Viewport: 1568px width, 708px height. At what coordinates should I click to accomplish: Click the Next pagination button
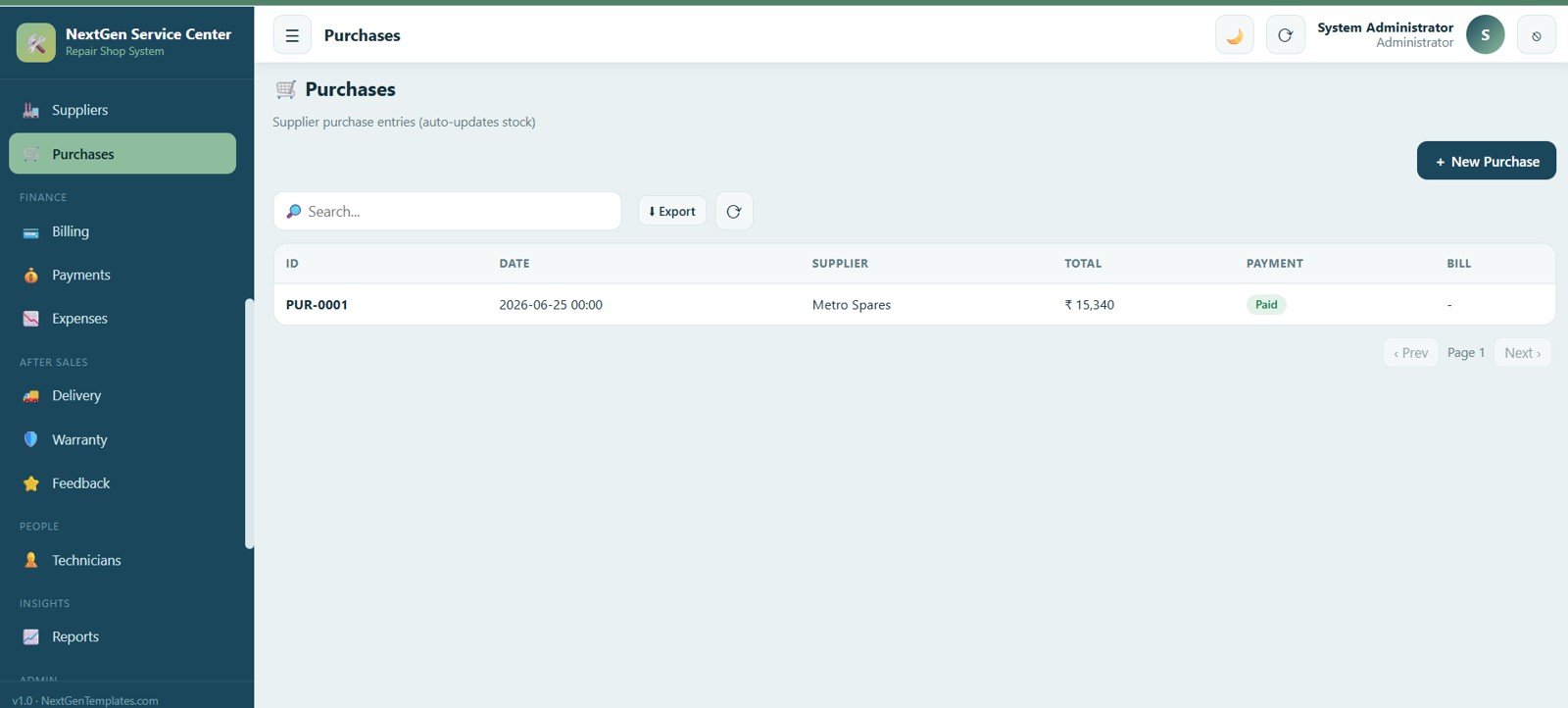pos(1523,353)
